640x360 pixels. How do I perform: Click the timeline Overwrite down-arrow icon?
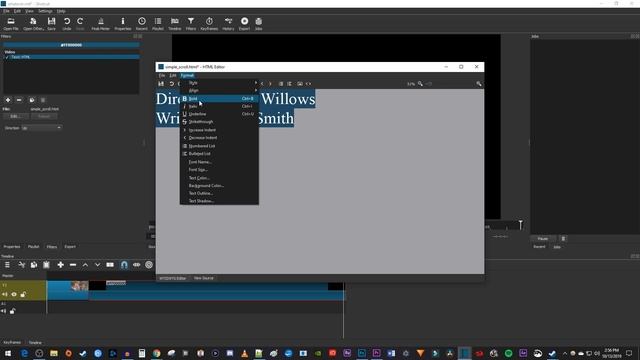(97, 265)
